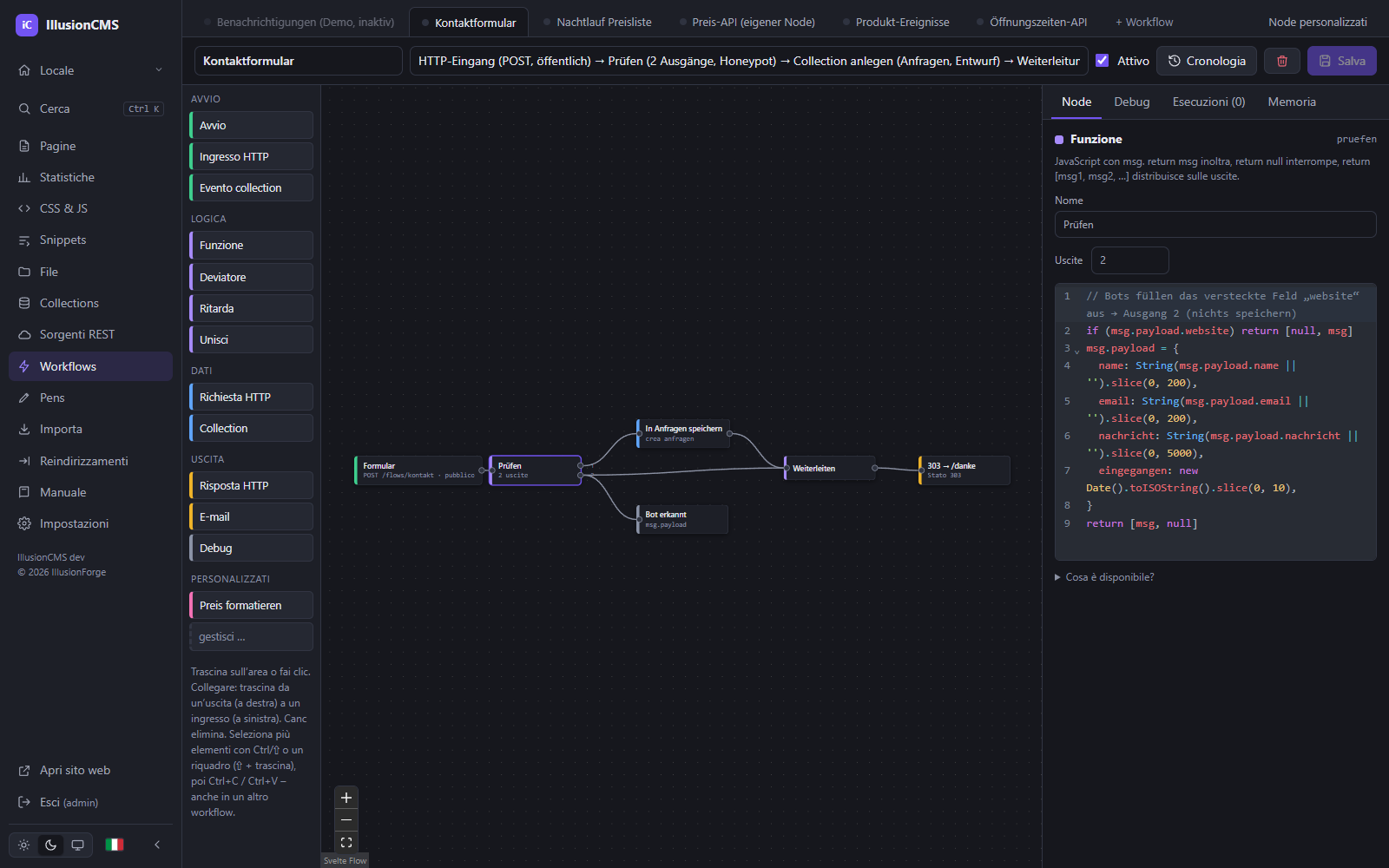Open the Nachtlauf Preisliste workflow tab
The width and height of the screenshot is (1389, 868).
tap(597, 22)
